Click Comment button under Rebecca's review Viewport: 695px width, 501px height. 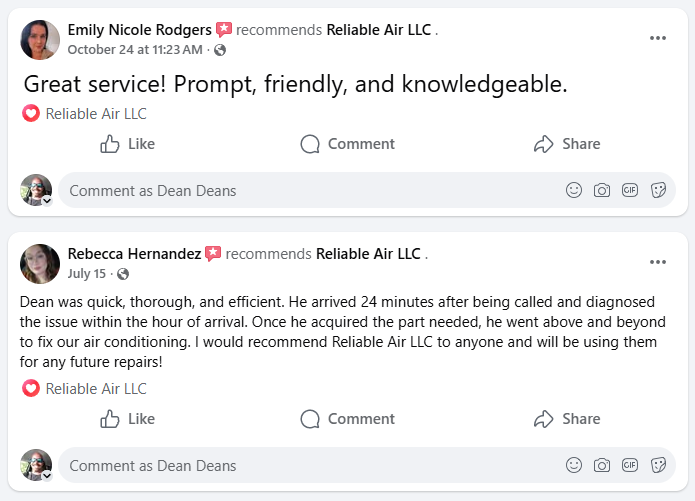coord(348,419)
